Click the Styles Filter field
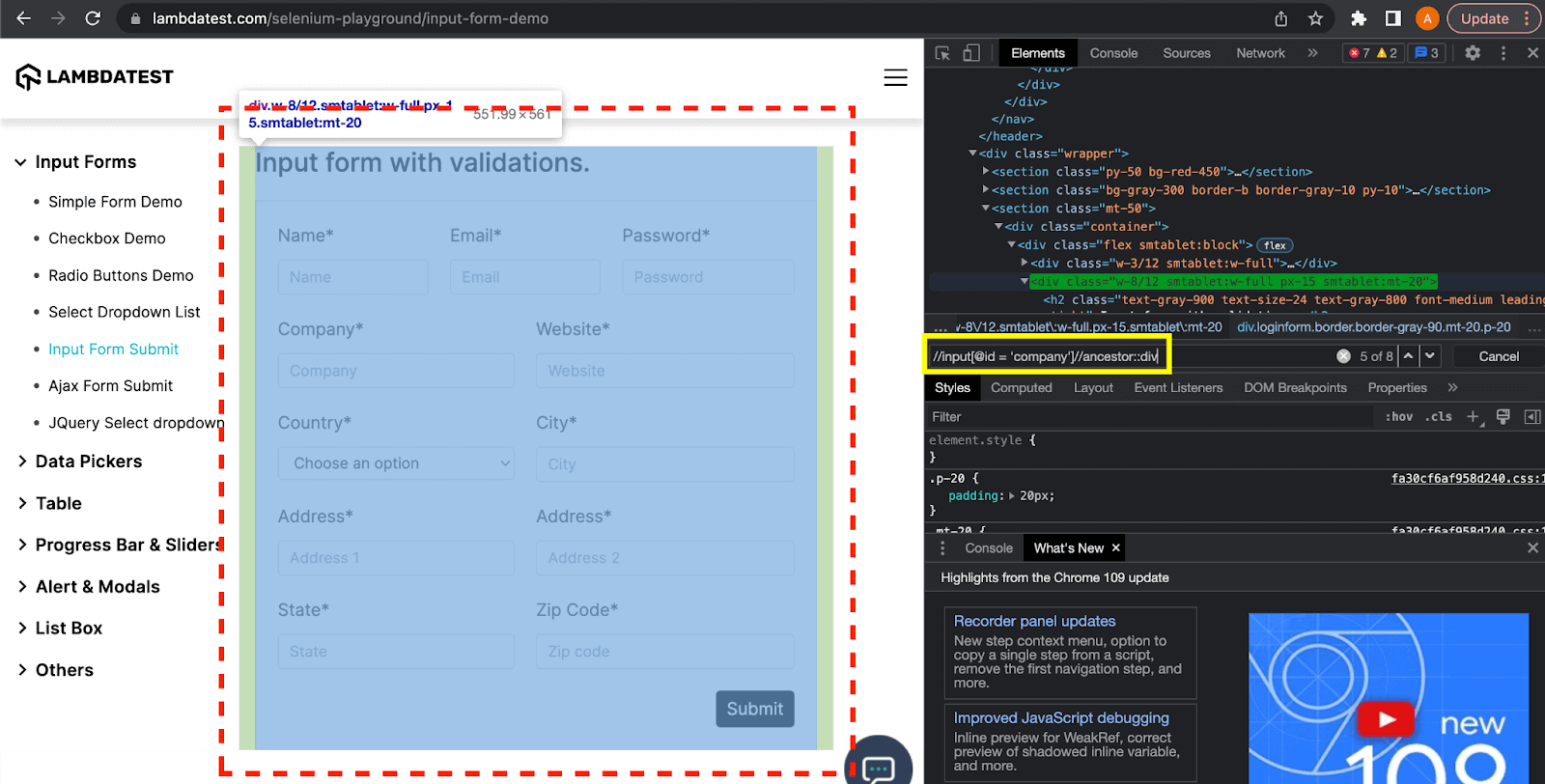Screen dimensions: 1545x784 coord(1149,416)
